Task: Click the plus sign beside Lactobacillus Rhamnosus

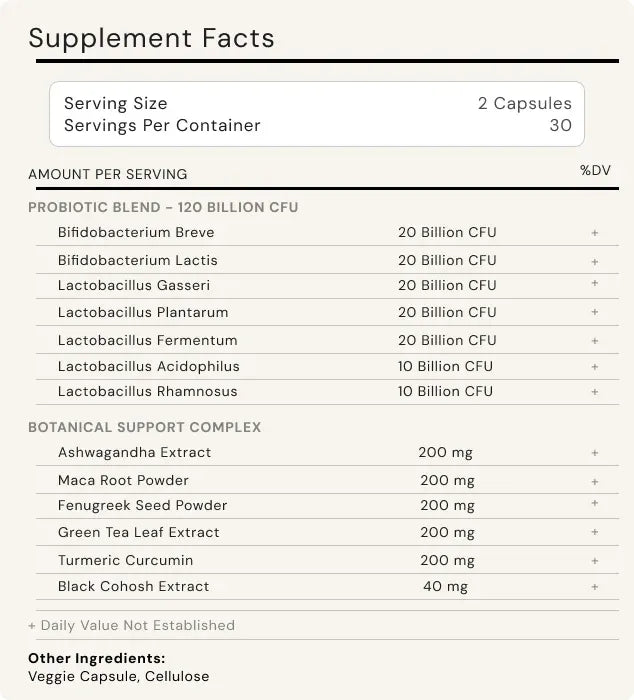Action: [x=594, y=392]
